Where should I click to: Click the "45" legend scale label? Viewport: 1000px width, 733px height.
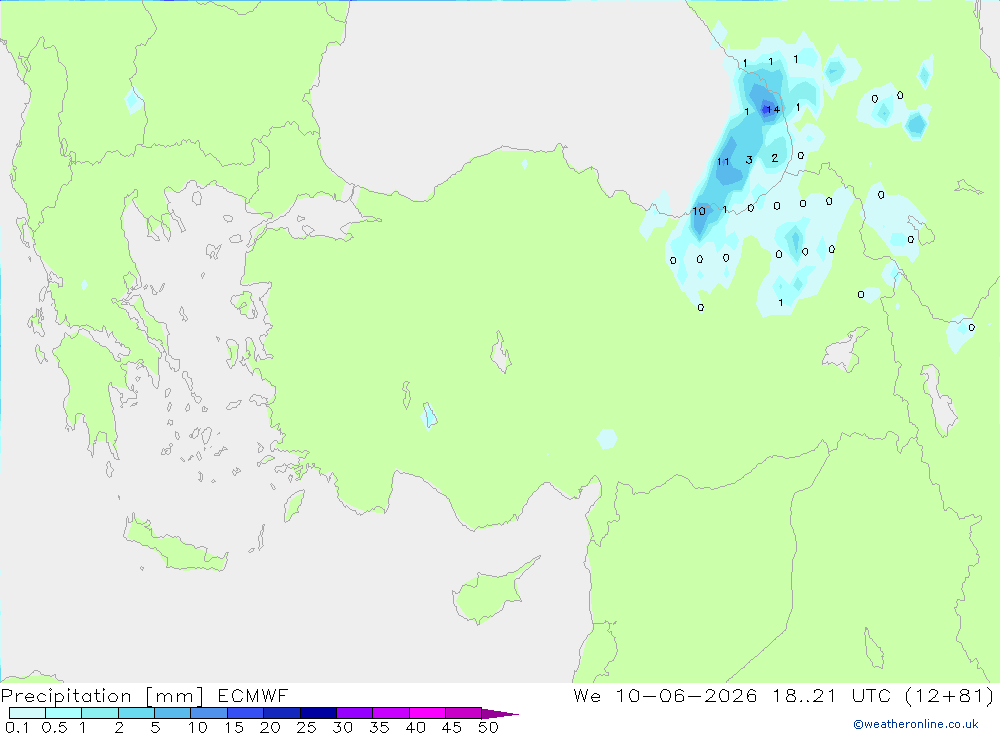coord(452,727)
